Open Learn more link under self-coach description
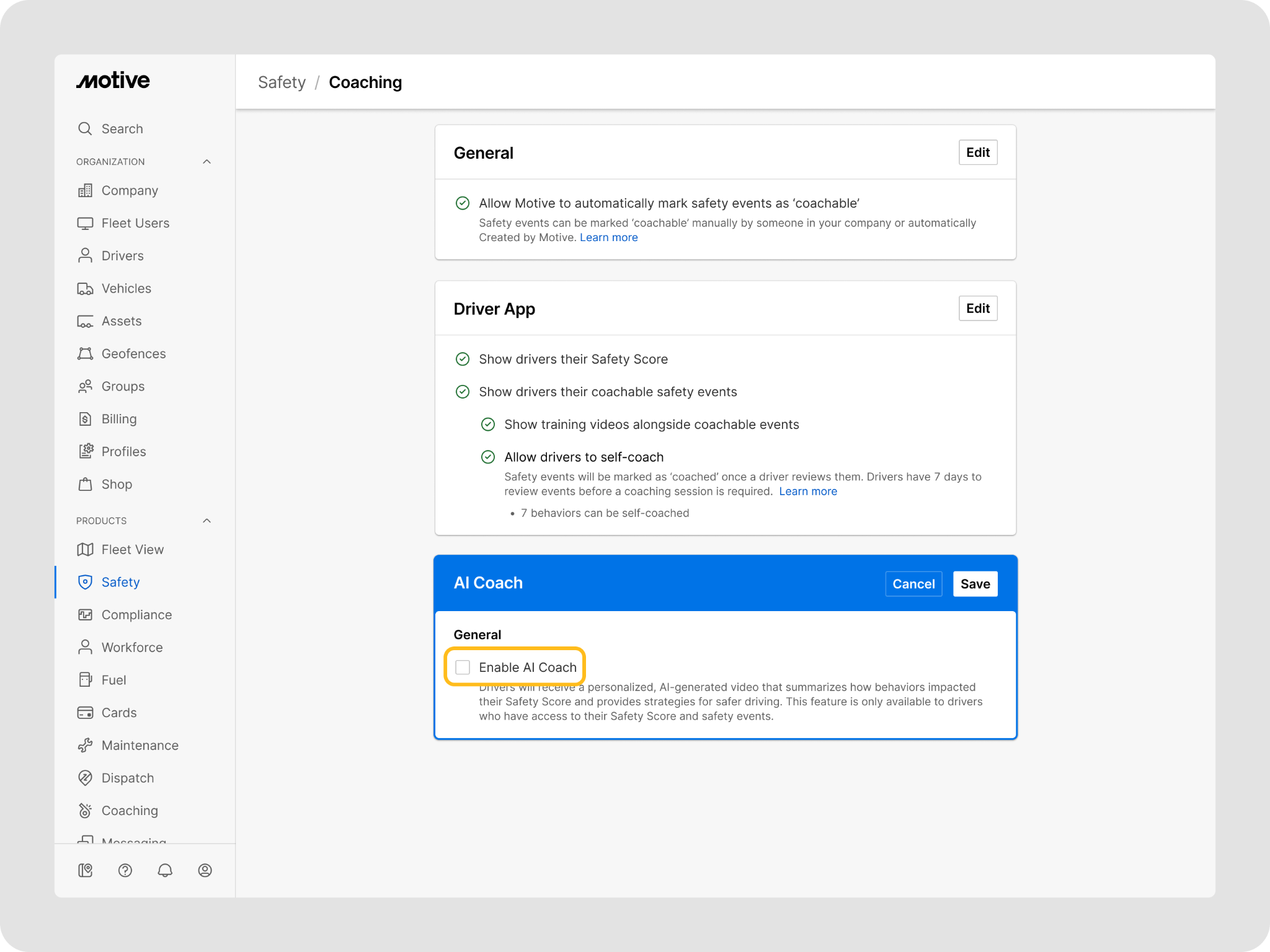Screen dimensions: 1270x952 pyautogui.click(x=808, y=491)
